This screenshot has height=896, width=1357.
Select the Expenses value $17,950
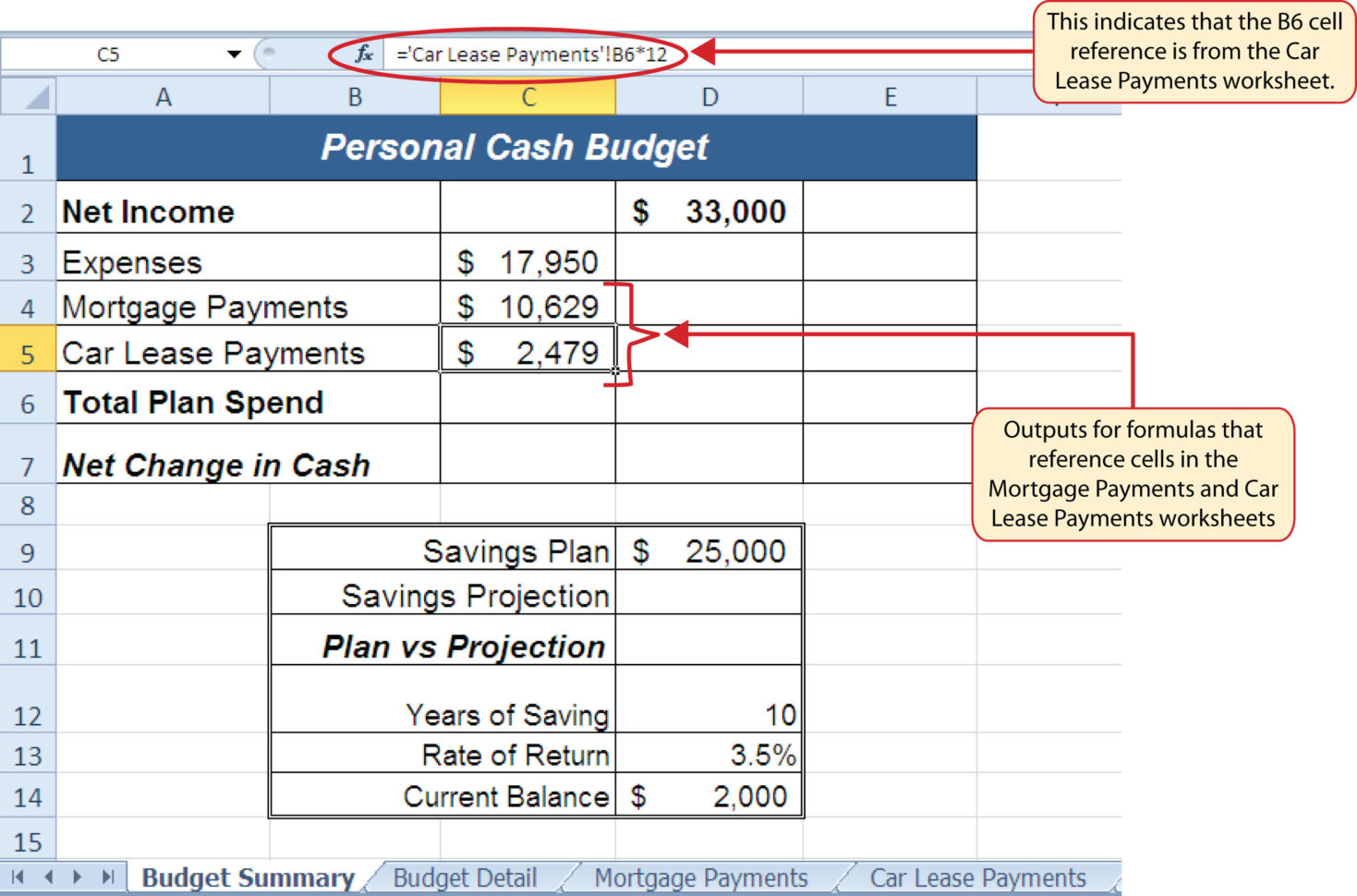[x=527, y=257]
